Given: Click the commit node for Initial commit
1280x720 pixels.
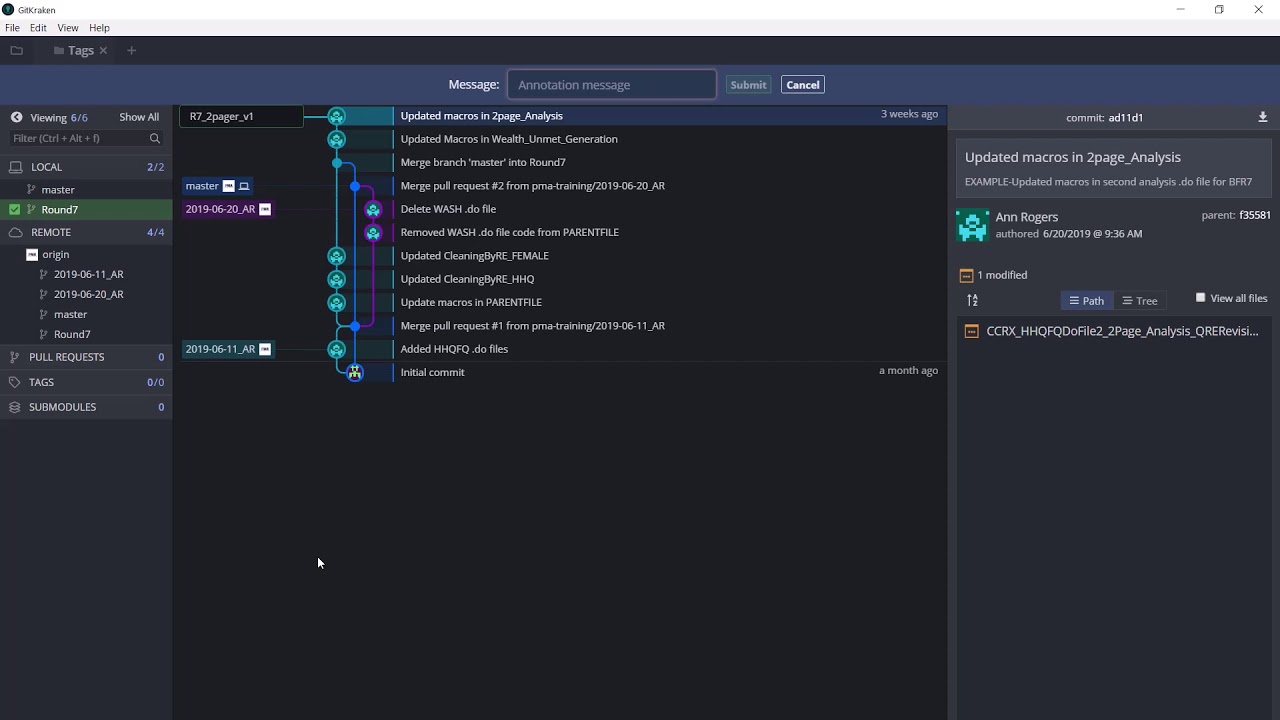Looking at the screenshot, I should 355,372.
